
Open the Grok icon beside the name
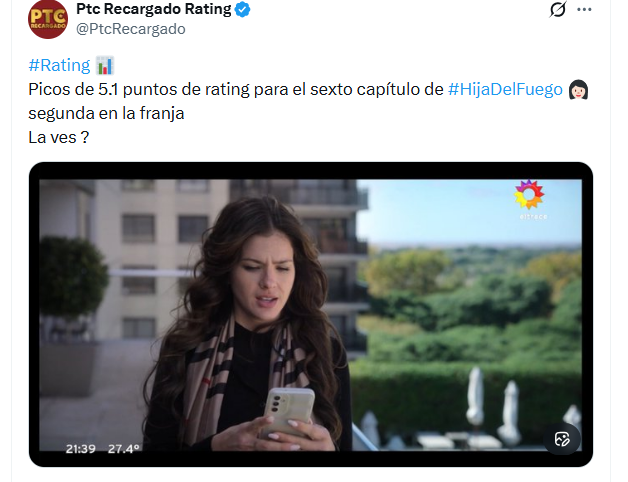click(x=559, y=10)
